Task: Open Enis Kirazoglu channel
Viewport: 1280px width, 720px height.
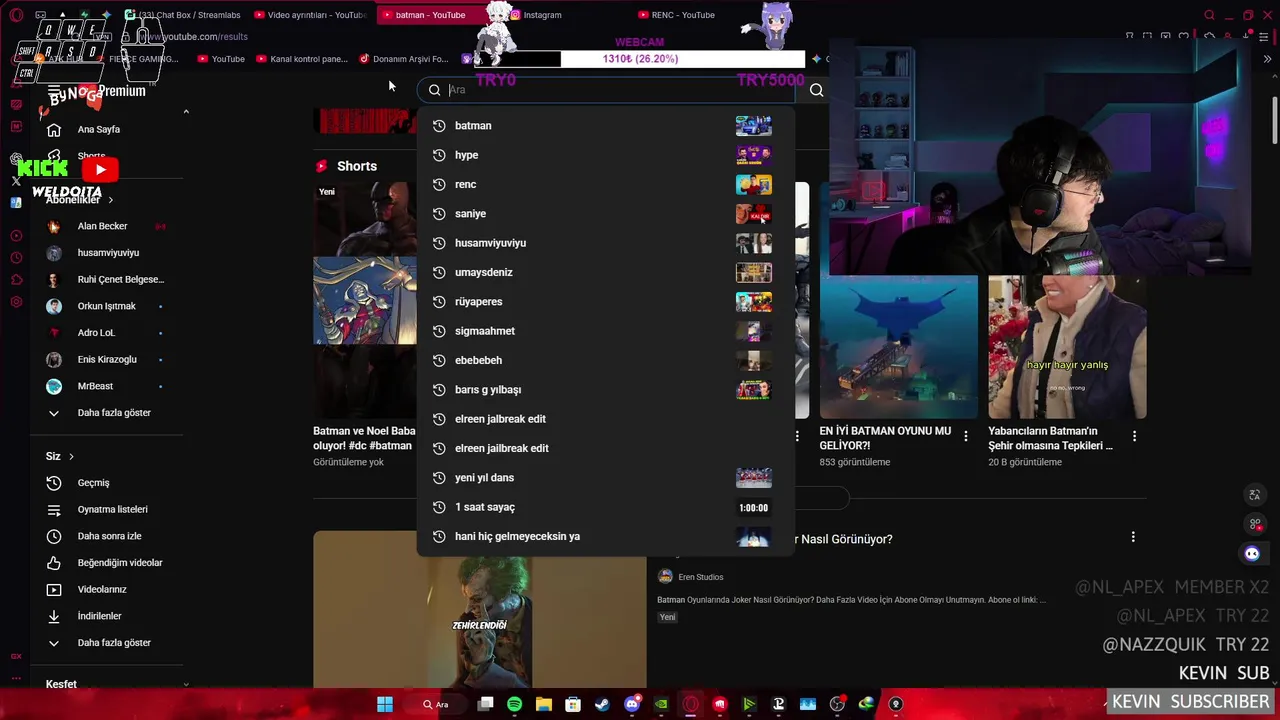Action: (x=108, y=359)
